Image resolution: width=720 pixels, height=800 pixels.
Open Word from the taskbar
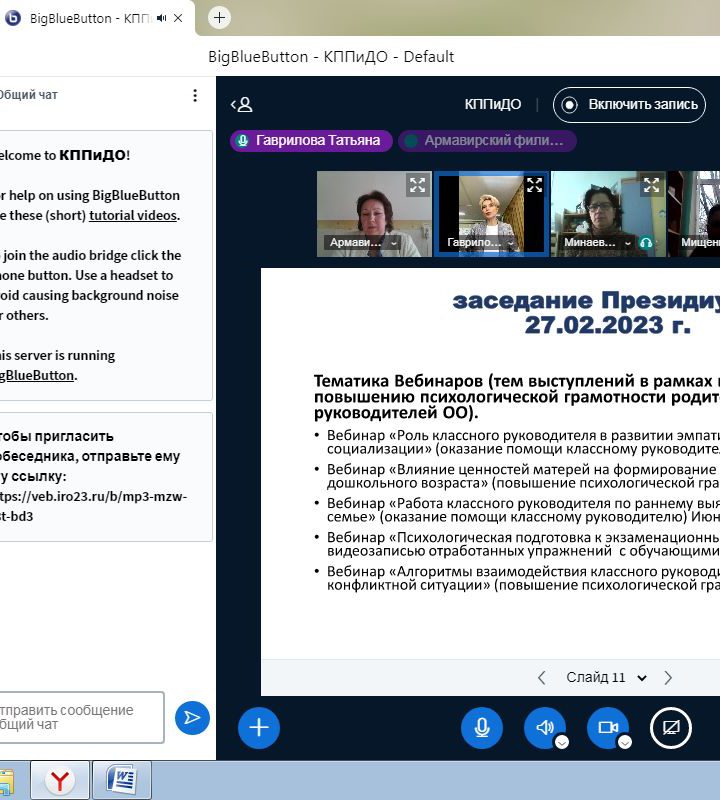[x=121, y=780]
